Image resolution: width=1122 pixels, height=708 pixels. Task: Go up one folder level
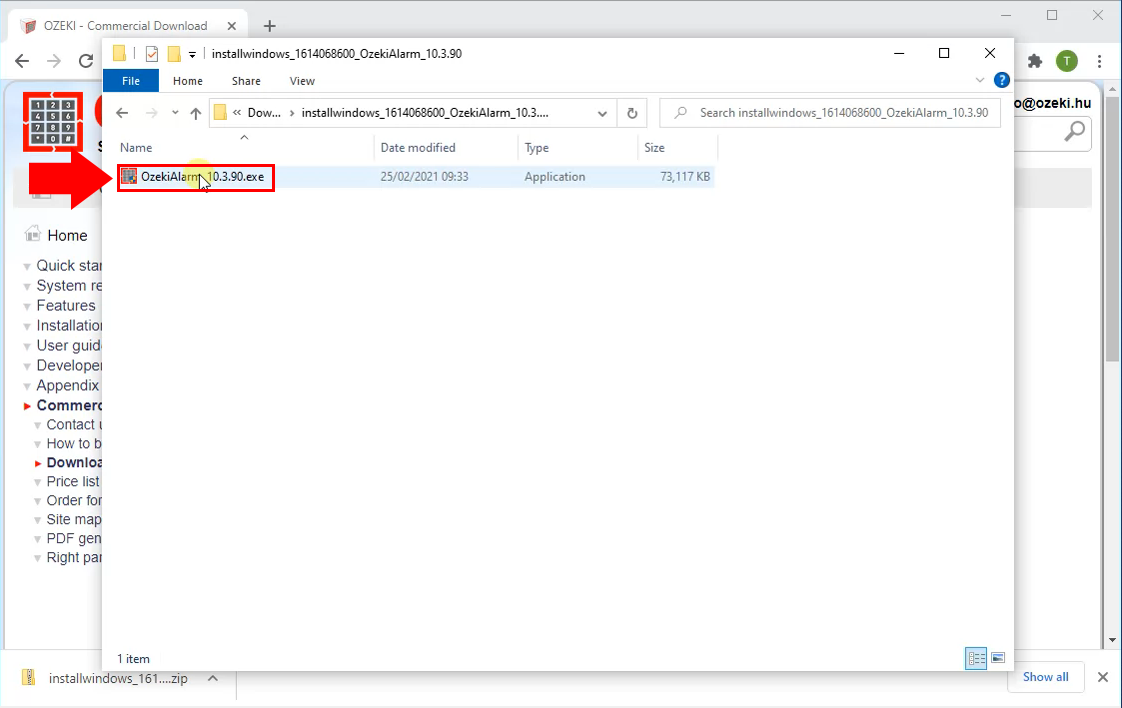pyautogui.click(x=195, y=113)
